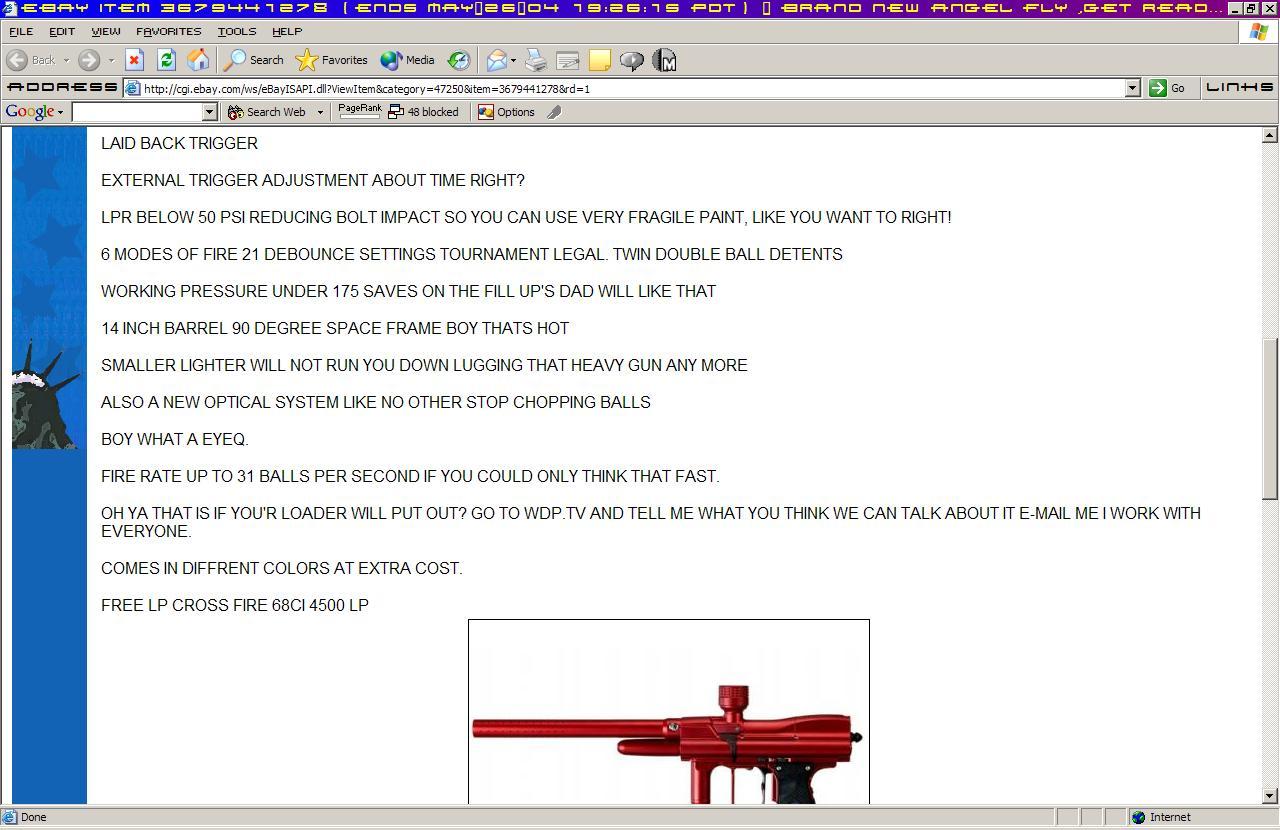The width and height of the screenshot is (1280, 830).
Task: Toggle the 48 blocked popup blocker
Action: pyautogui.click(x=423, y=112)
